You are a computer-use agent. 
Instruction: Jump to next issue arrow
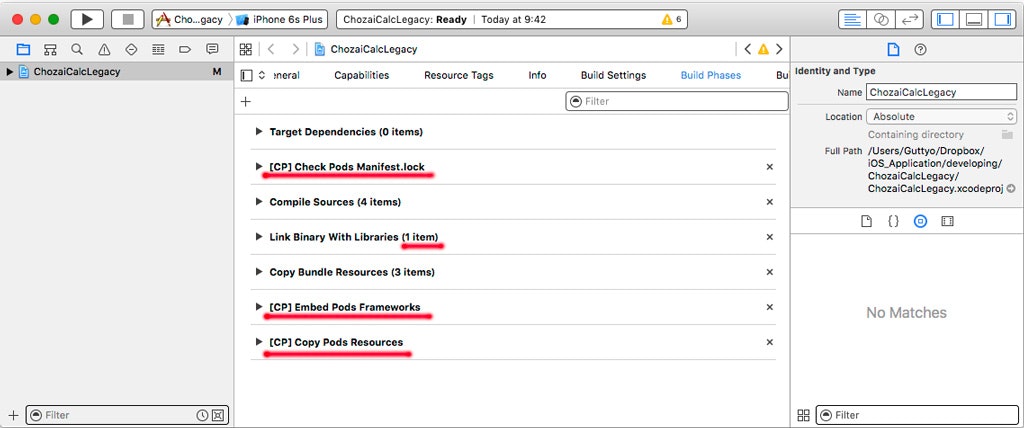tap(778, 49)
